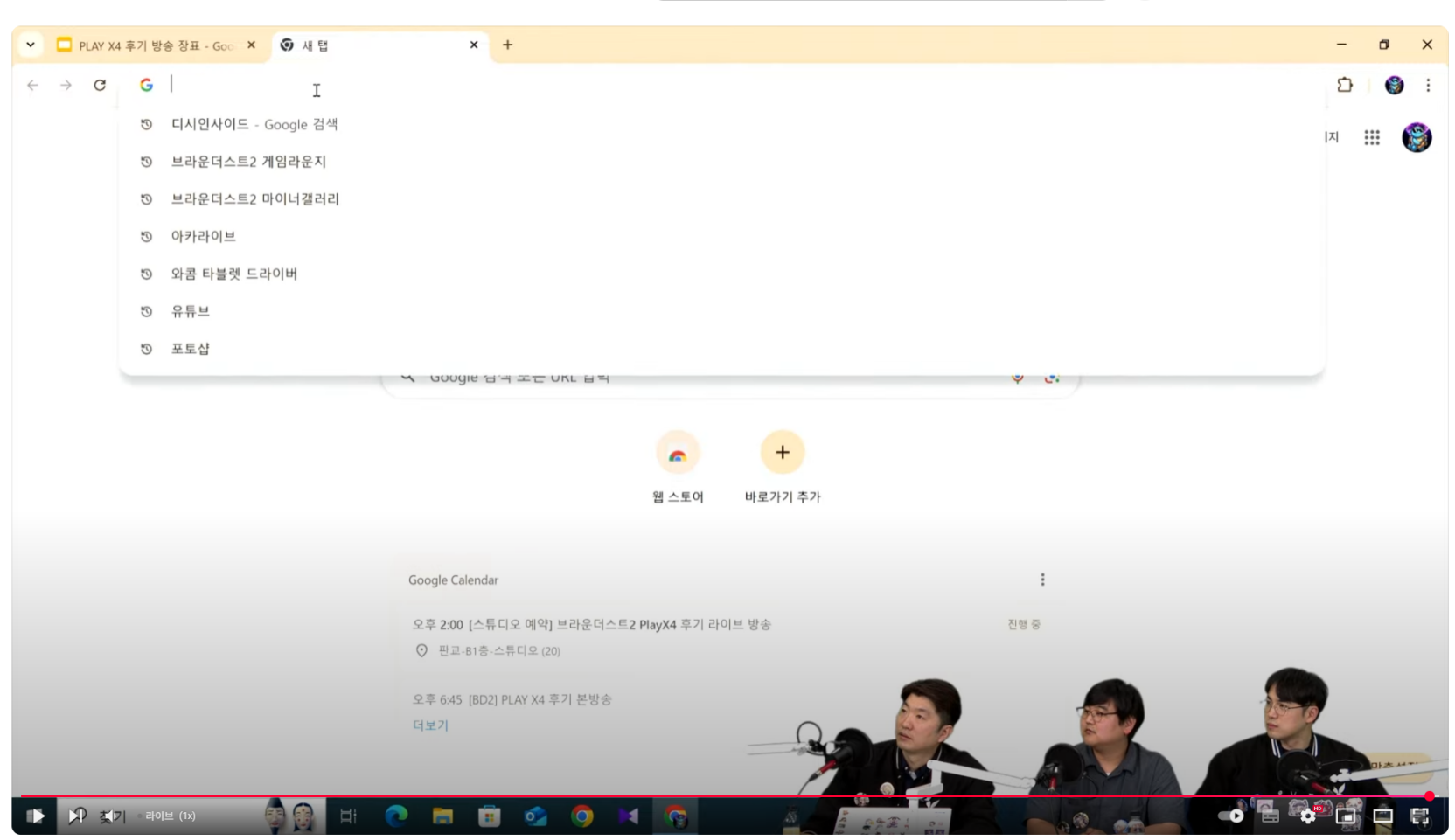This screenshot has height=840, width=1455.
Task: Open the 오후 6:45 BD2 PLAY X4 event
Action: pyautogui.click(x=512, y=699)
